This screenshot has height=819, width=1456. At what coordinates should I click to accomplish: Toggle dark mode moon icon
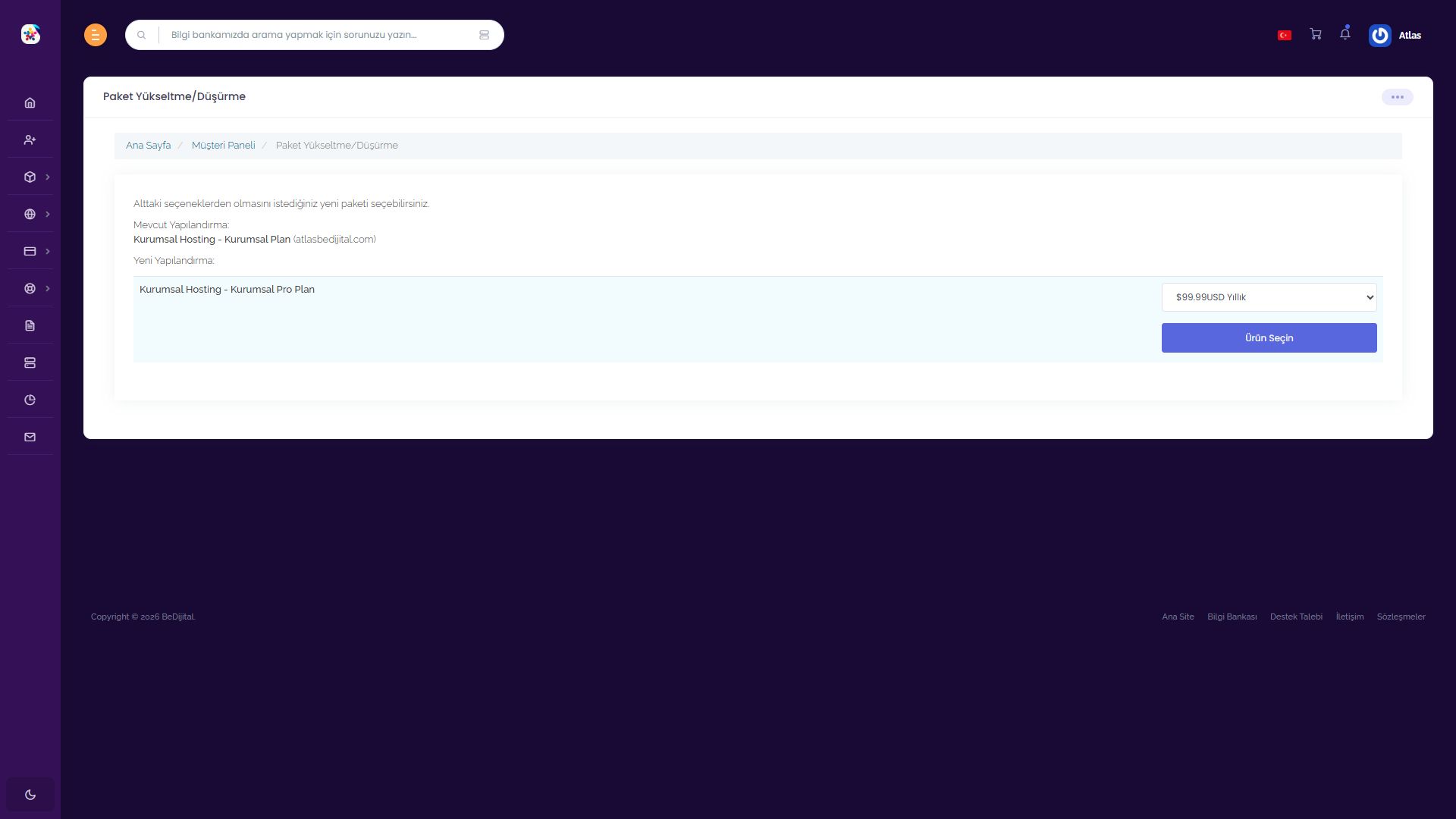coord(30,795)
